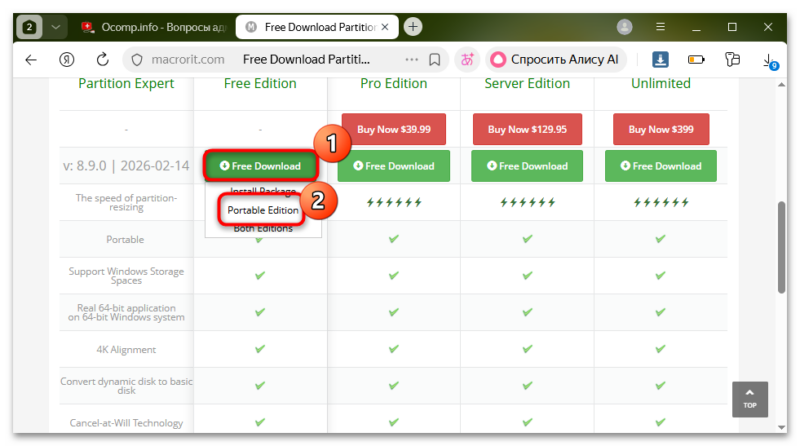The width and height of the screenshot is (800, 446).
Task: Reload the page with the refresh icon
Action: (103, 60)
